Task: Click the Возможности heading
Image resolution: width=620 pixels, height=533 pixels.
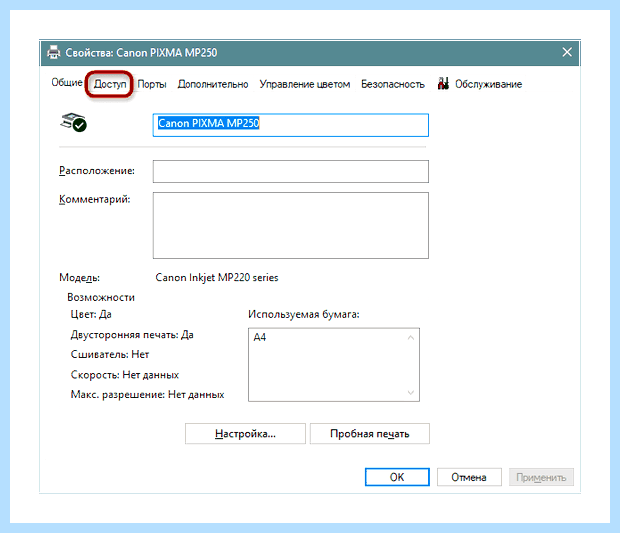Action: click(x=101, y=297)
